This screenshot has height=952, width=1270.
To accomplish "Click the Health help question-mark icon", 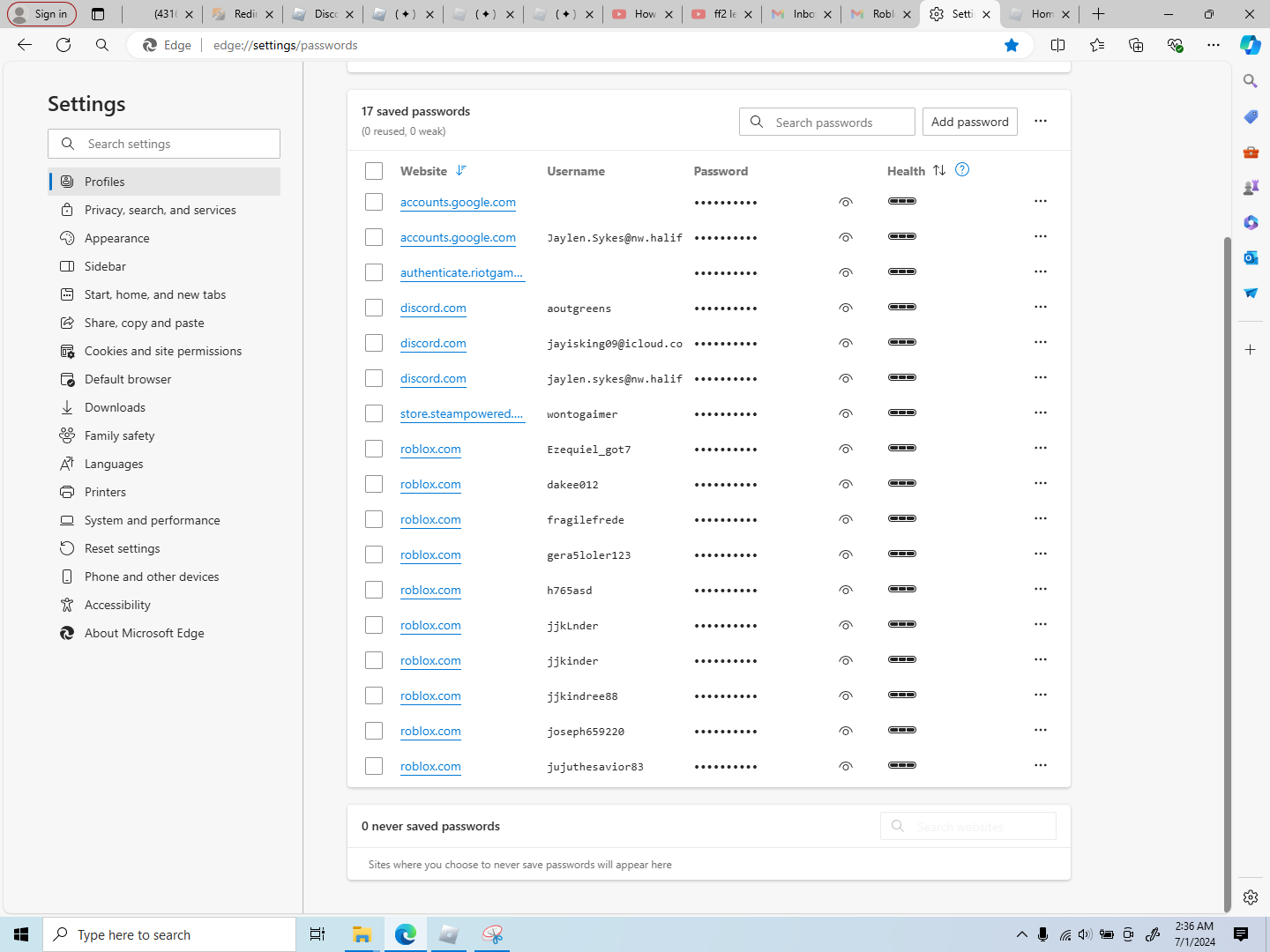I will [x=962, y=170].
